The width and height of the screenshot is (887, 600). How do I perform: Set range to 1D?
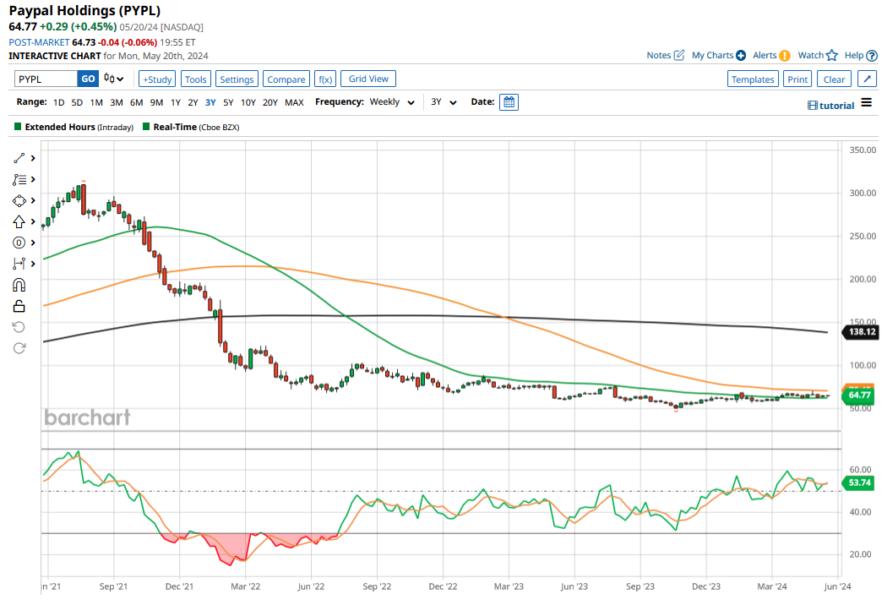[58, 102]
